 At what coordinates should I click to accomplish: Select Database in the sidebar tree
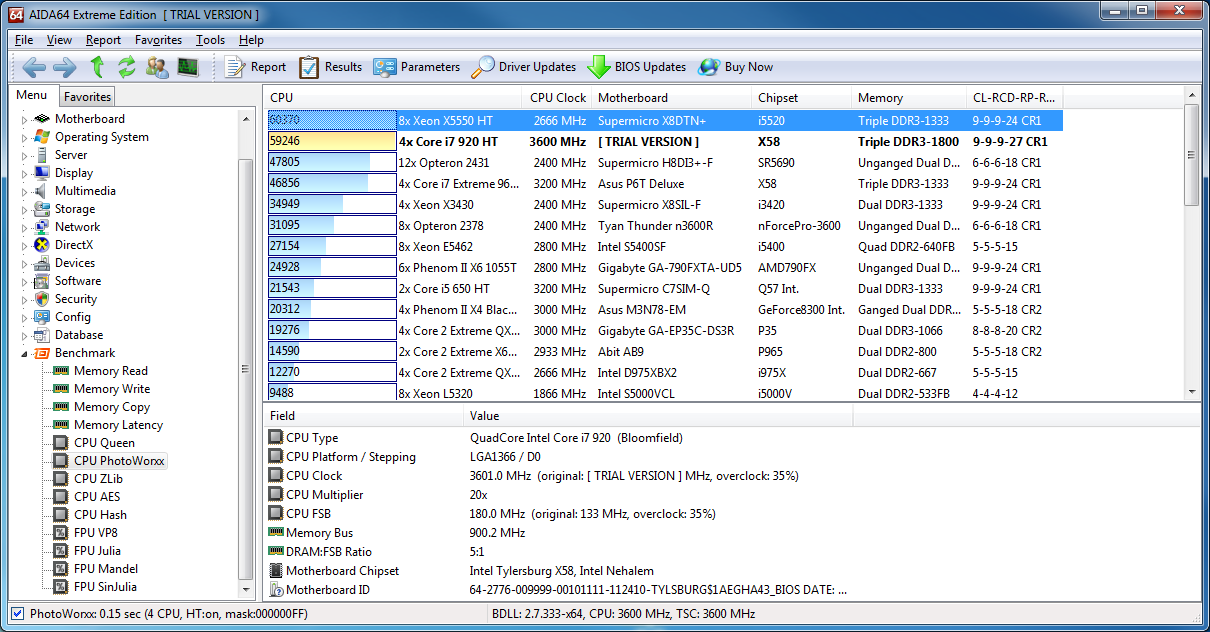79,335
